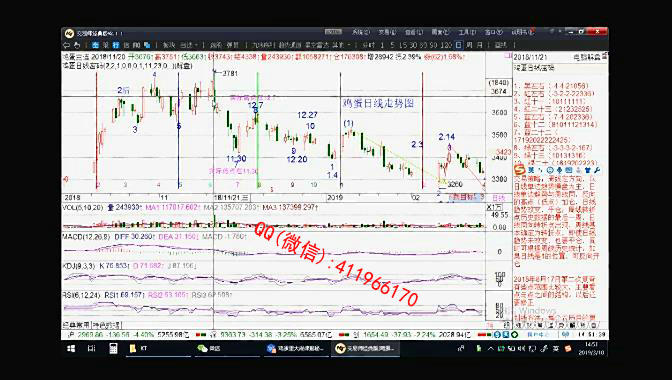Expand the toolbar dropdown beside the period numbers

point(349,45)
